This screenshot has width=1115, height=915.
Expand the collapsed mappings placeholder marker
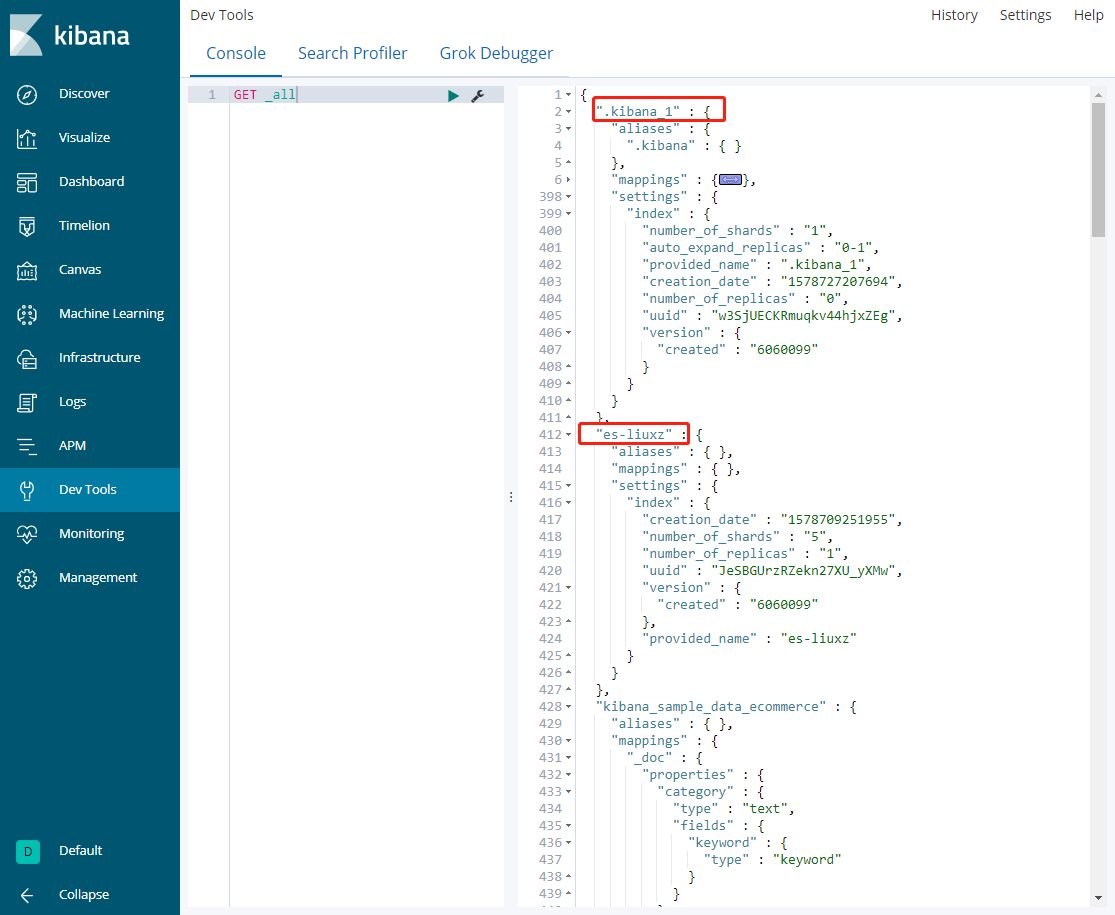[730, 180]
